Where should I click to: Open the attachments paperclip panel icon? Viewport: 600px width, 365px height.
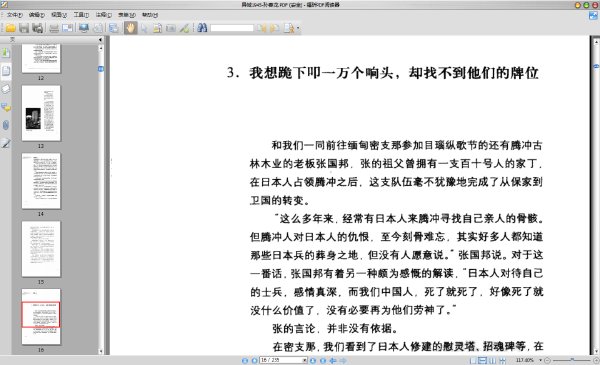(x=6, y=125)
